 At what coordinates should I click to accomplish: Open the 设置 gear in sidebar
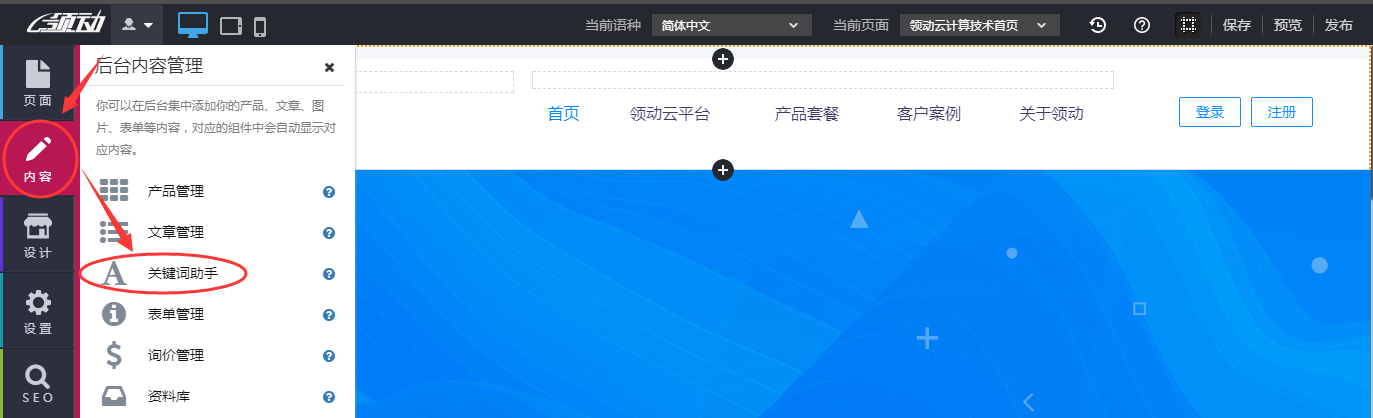tap(38, 311)
